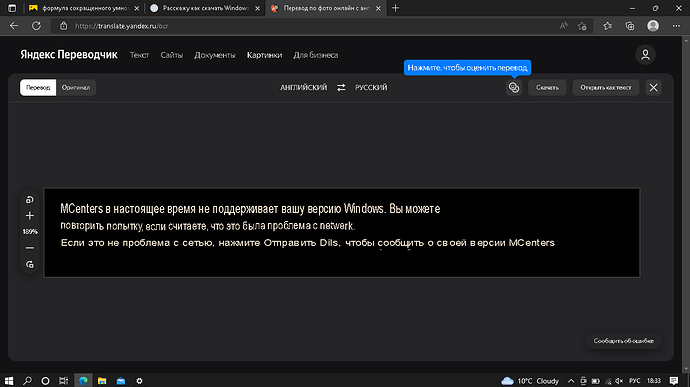
Task: Open the Документы menu item
Action: (x=215, y=55)
